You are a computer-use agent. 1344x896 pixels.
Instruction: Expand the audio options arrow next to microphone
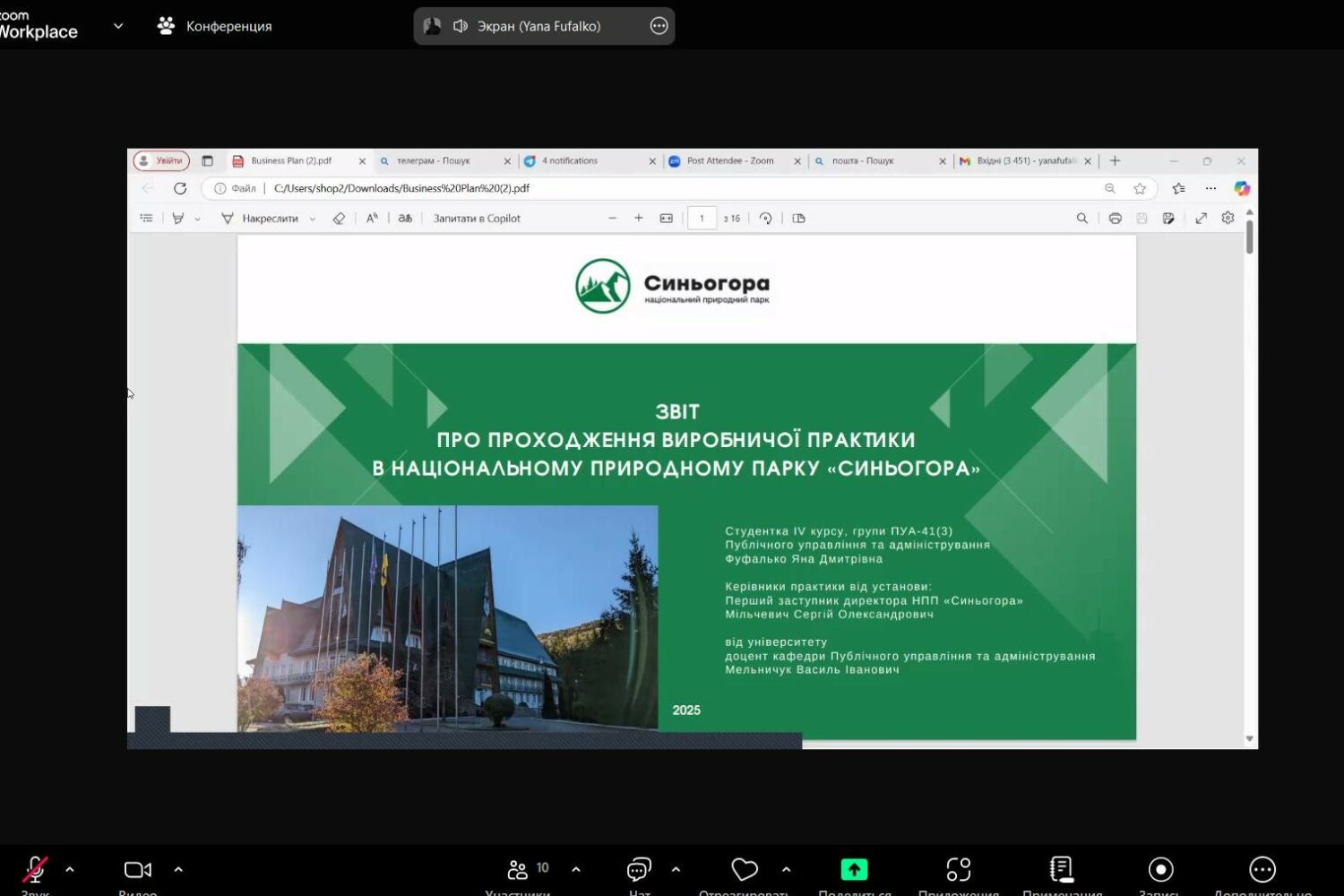pos(70,869)
